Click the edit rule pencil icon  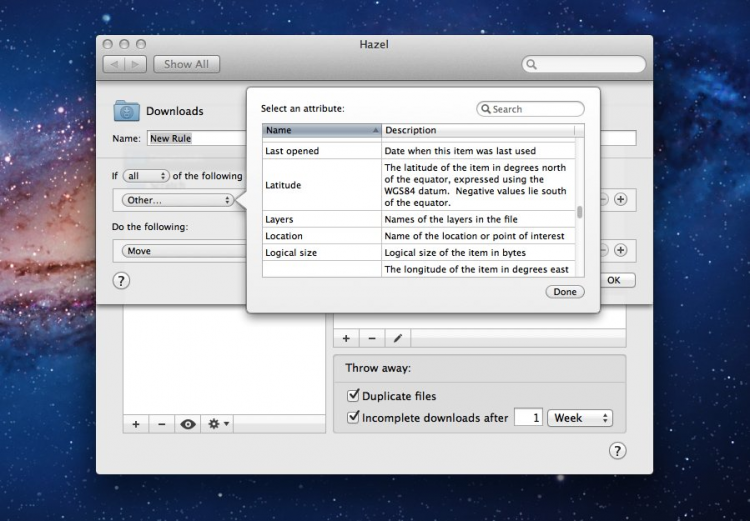click(x=397, y=339)
